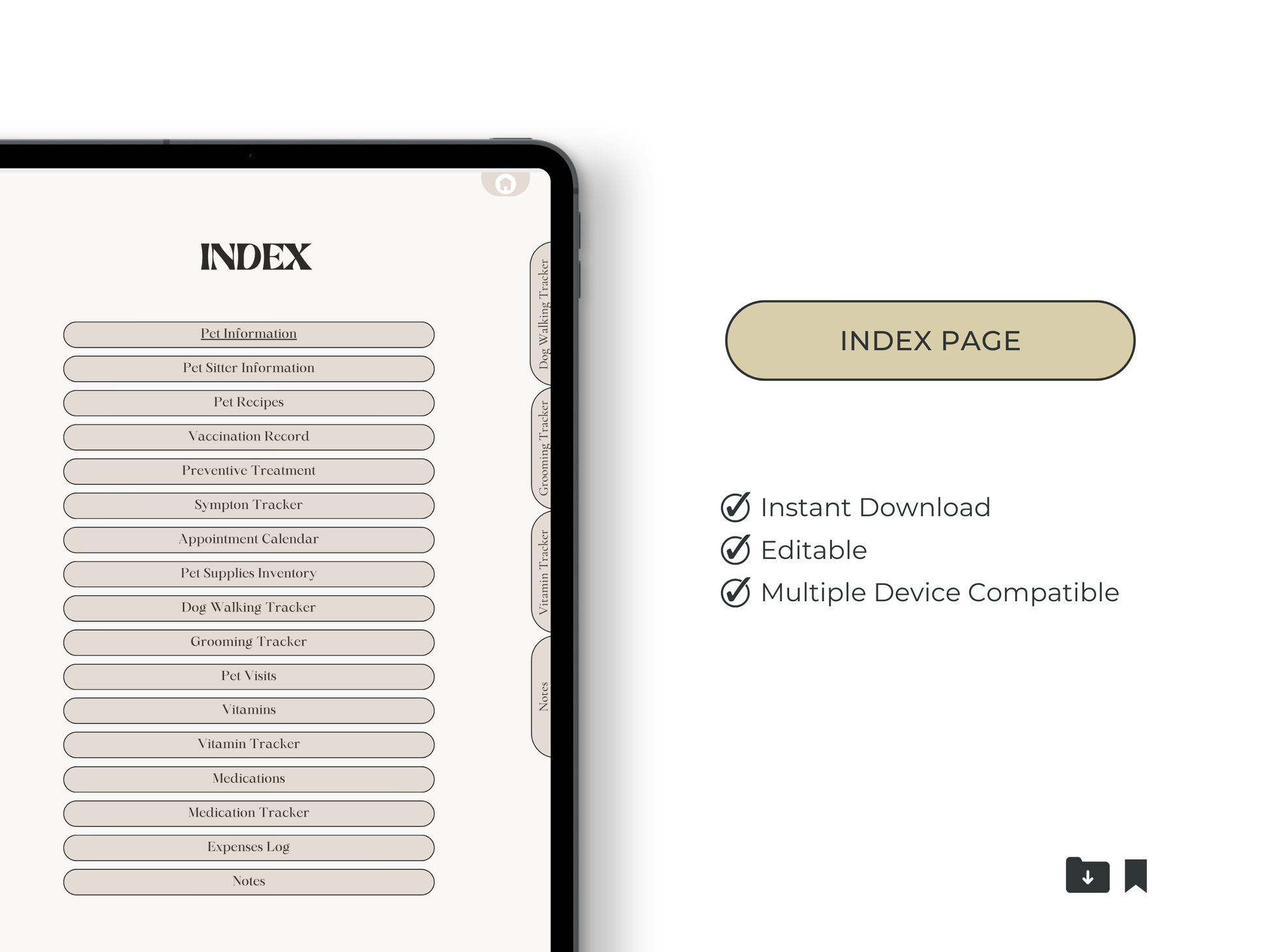
Task: Switch to Vitamin Tracker side tab
Action: pos(542,571)
